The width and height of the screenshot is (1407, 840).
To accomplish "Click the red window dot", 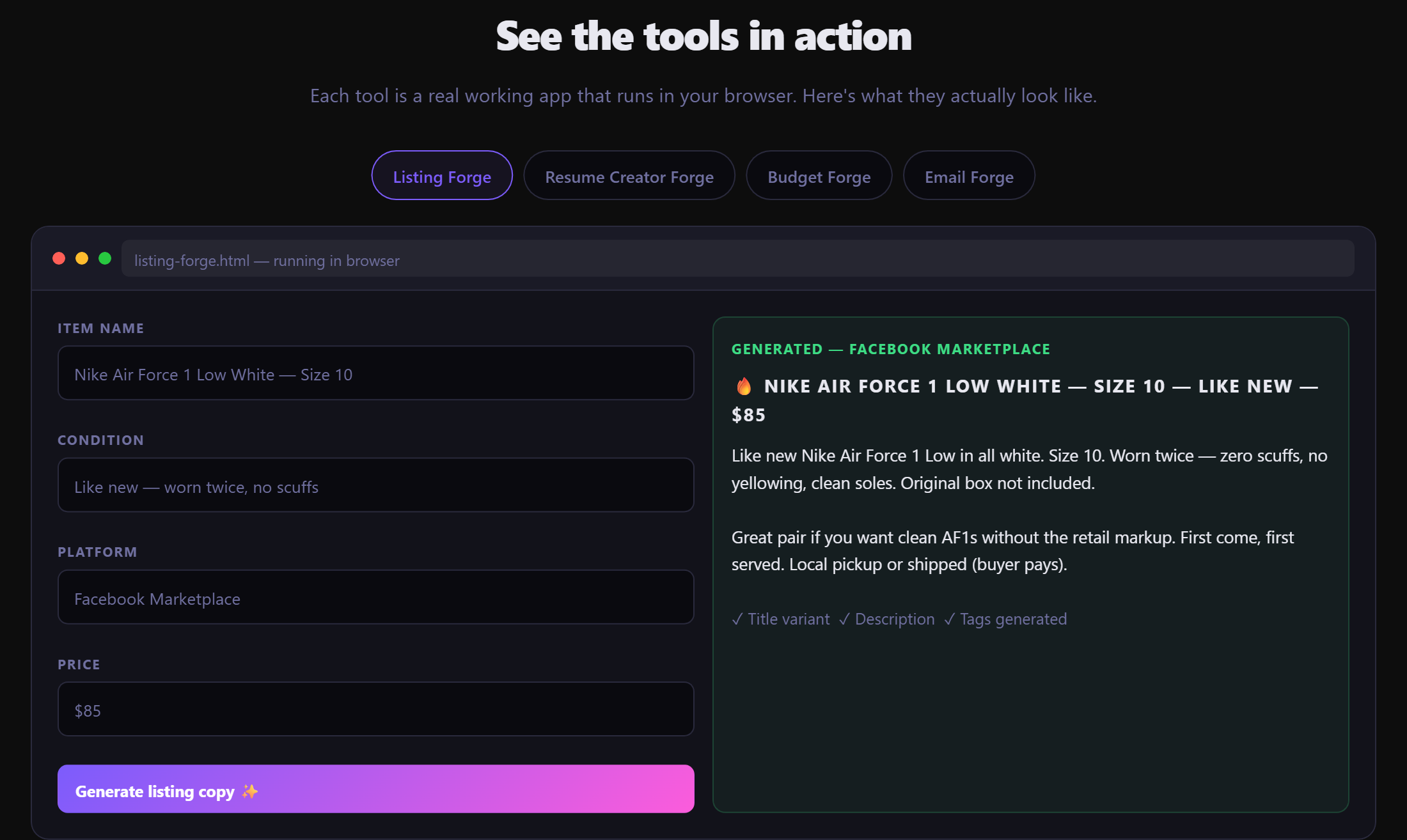I will point(59,258).
